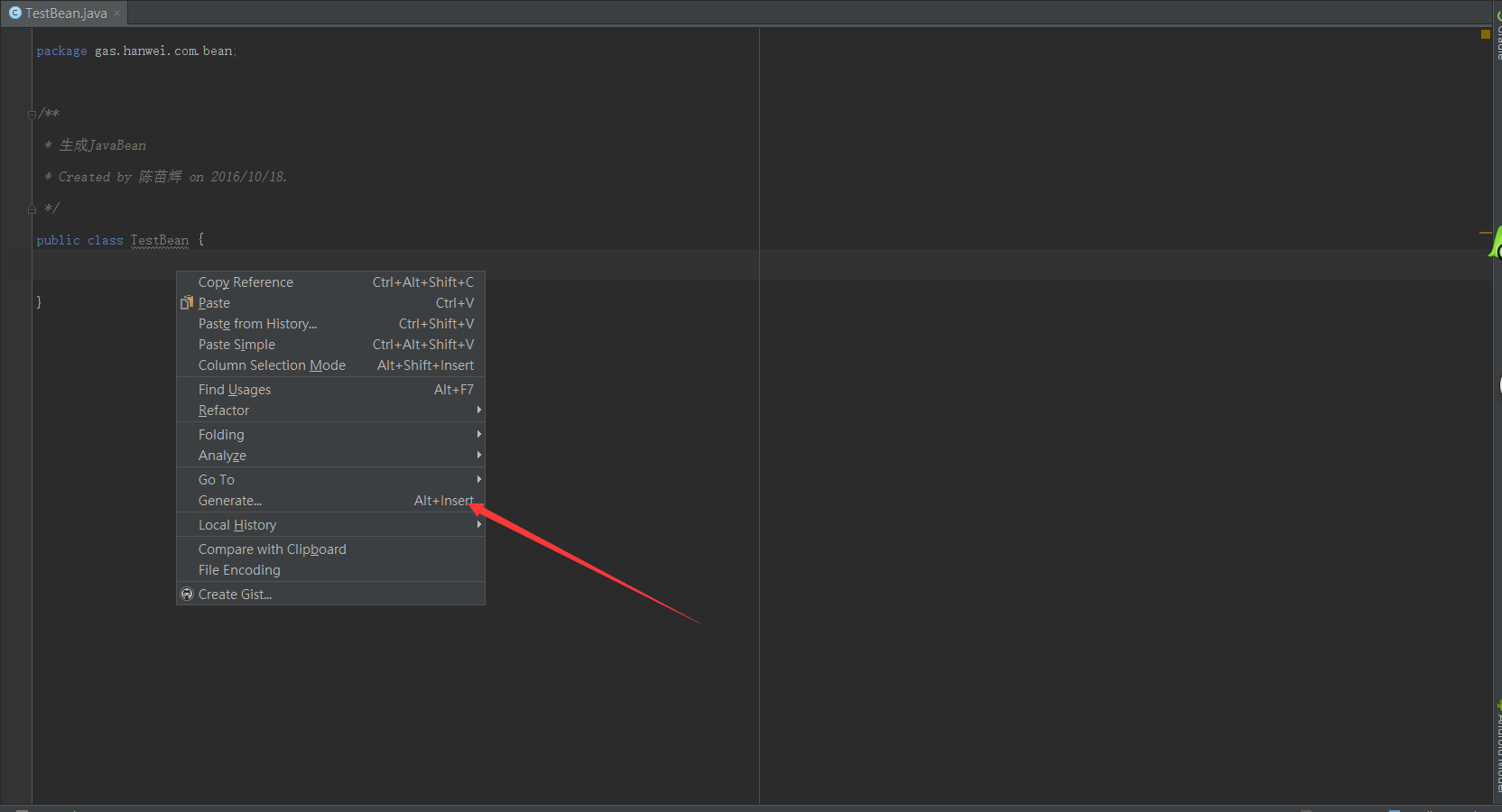This screenshot has height=812, width=1502.
Task: Expand the Analyze submenu arrow
Action: (x=478, y=456)
